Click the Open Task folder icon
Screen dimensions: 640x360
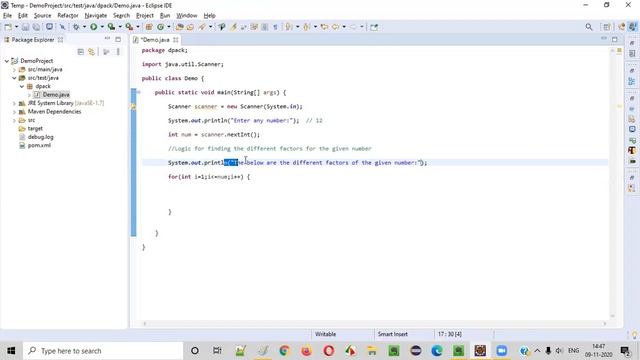190,27
